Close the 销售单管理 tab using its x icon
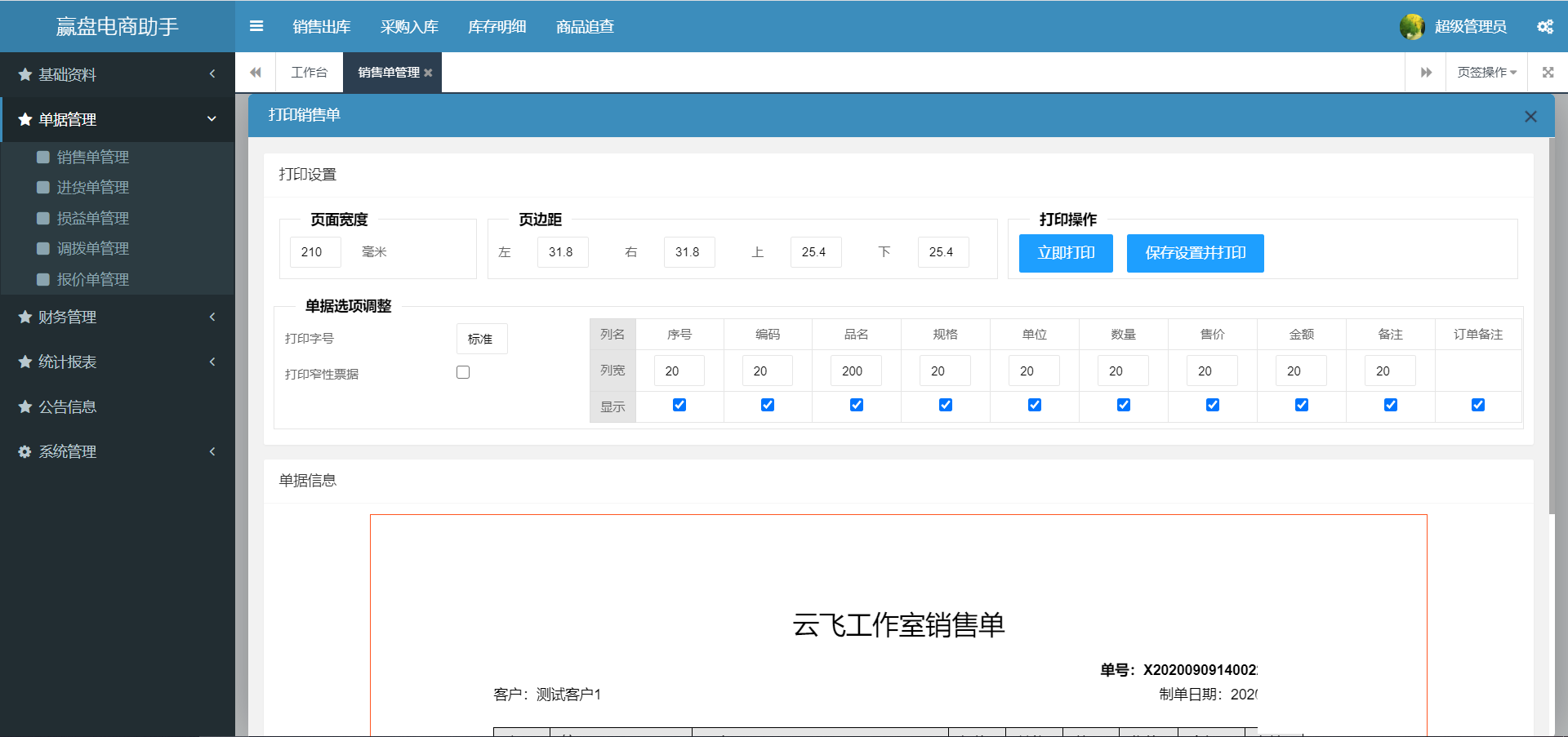1568x737 pixels. (x=428, y=73)
